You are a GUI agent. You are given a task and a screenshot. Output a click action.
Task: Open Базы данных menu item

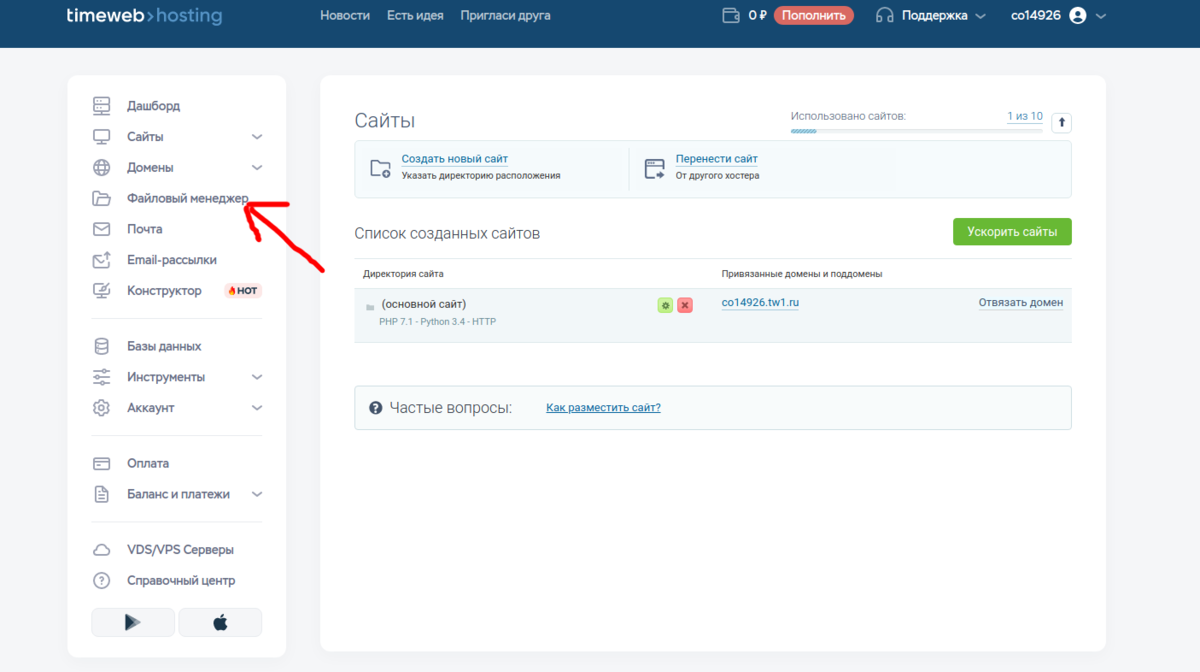point(164,346)
